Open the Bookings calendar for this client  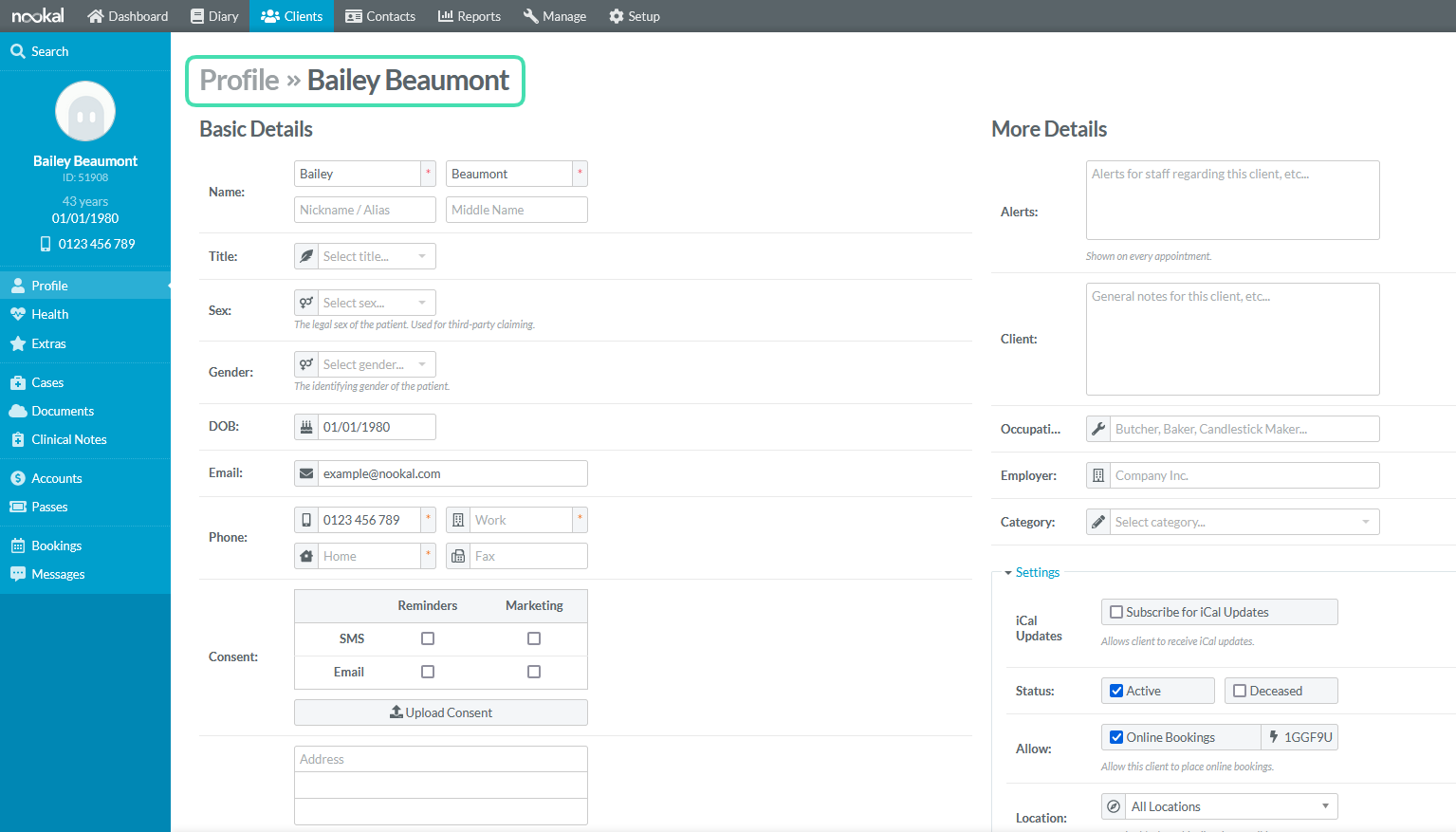click(56, 545)
